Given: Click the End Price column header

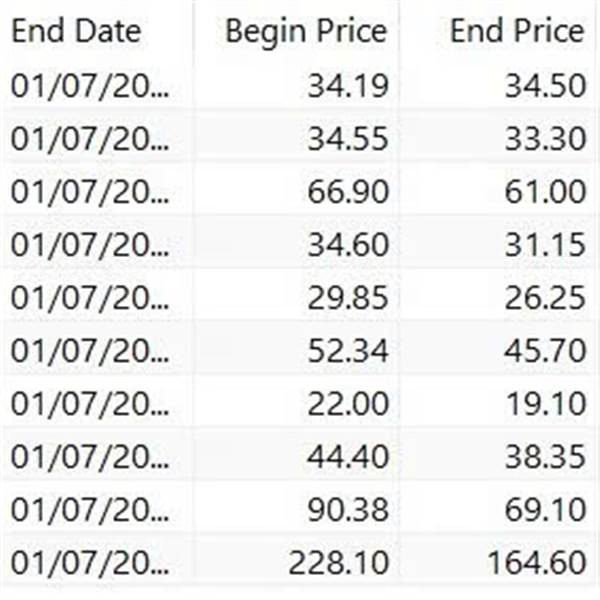Looking at the screenshot, I should pos(517,31).
